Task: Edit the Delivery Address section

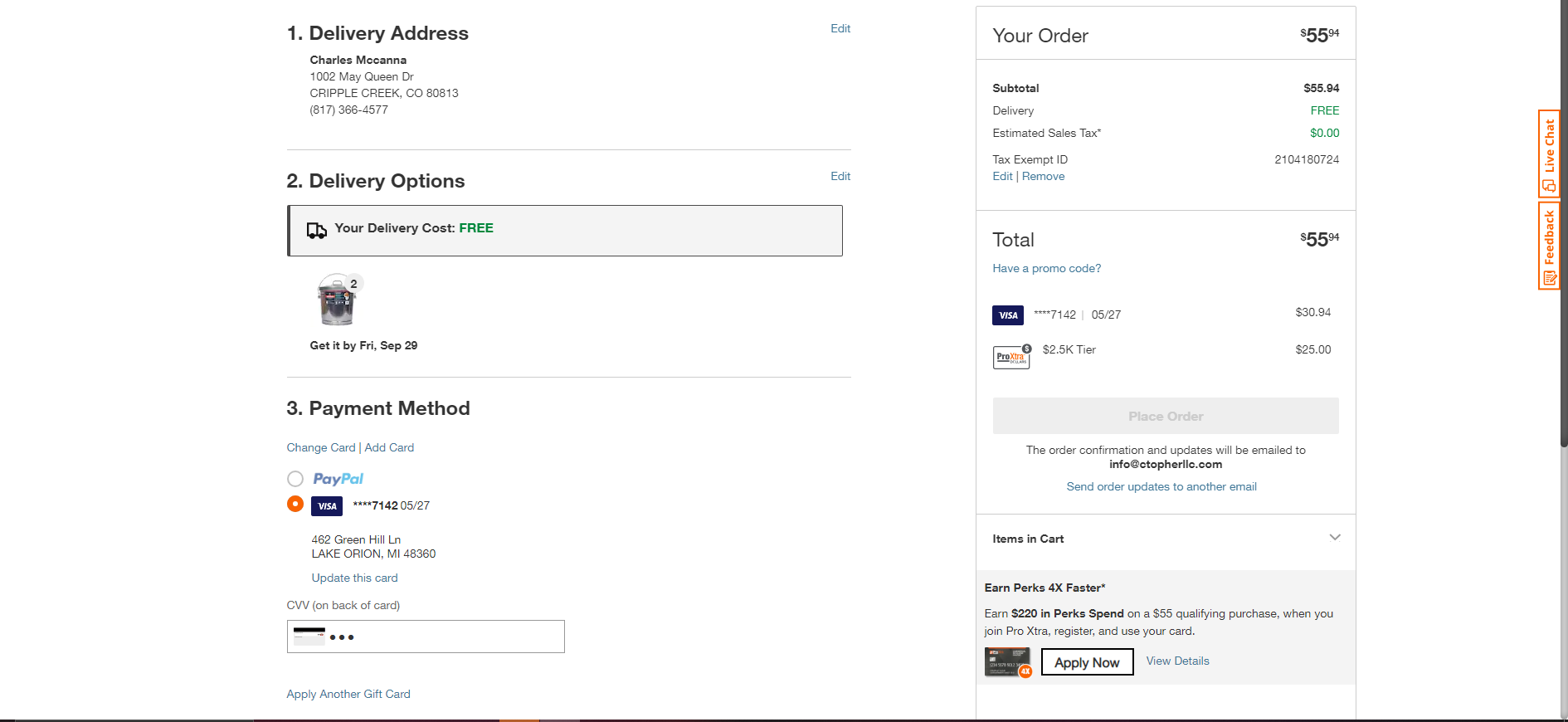Action: (840, 28)
